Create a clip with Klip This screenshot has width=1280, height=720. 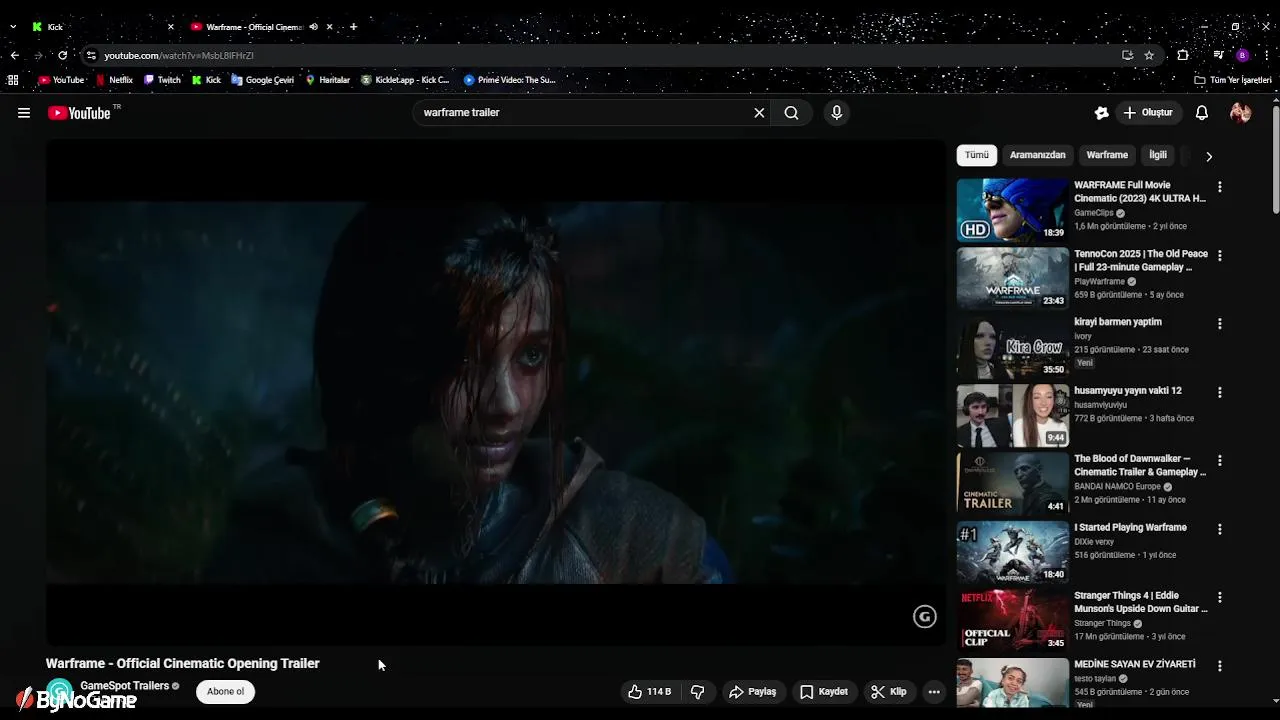coord(889,692)
